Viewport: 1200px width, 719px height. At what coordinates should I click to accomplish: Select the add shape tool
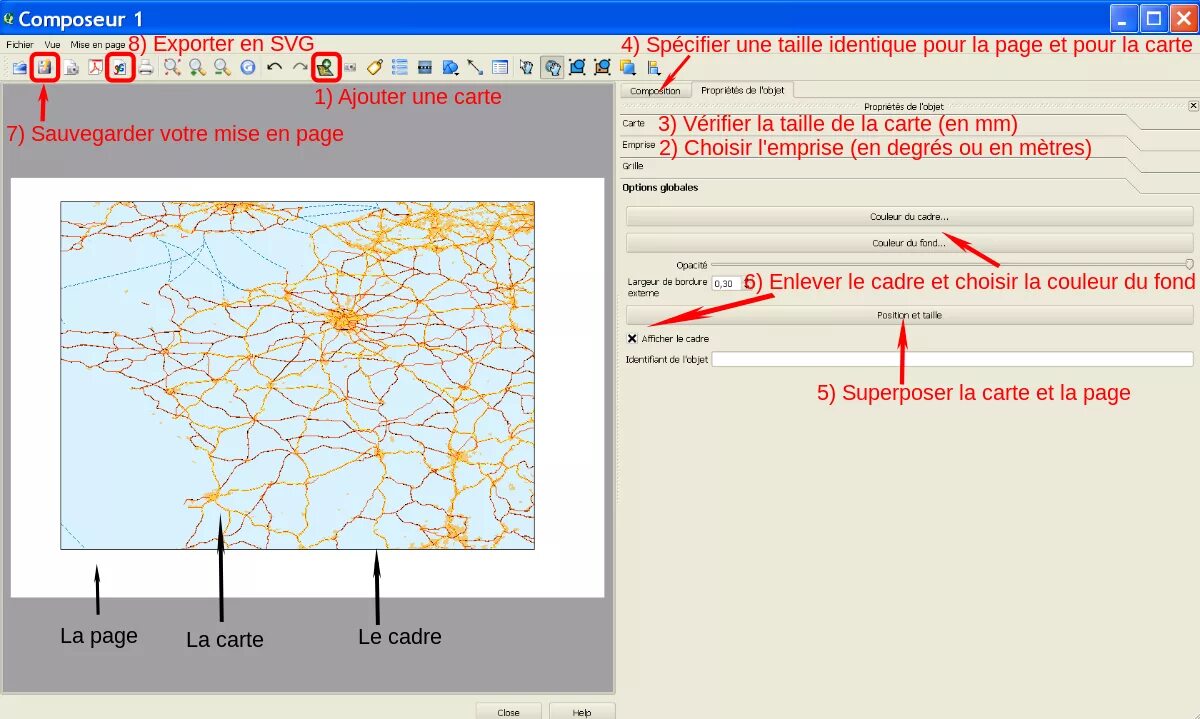(x=450, y=68)
